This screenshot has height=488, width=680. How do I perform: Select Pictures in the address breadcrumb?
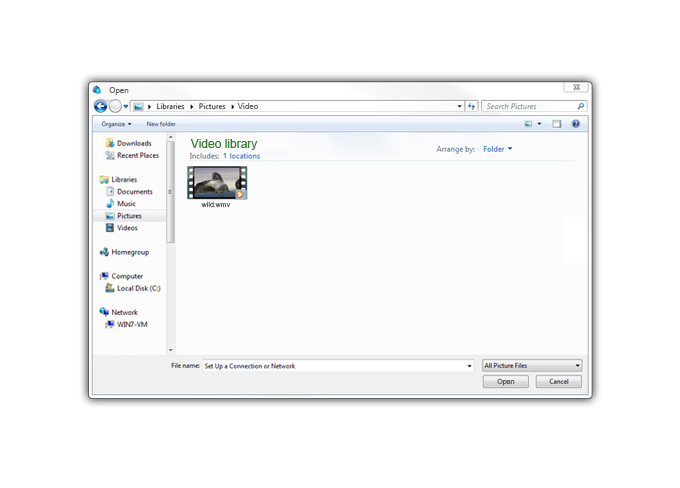pyautogui.click(x=212, y=106)
